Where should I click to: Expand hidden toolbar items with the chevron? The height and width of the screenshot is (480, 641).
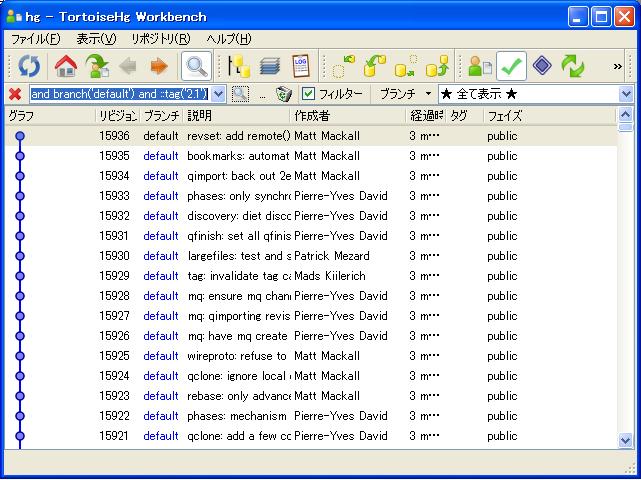click(x=618, y=66)
